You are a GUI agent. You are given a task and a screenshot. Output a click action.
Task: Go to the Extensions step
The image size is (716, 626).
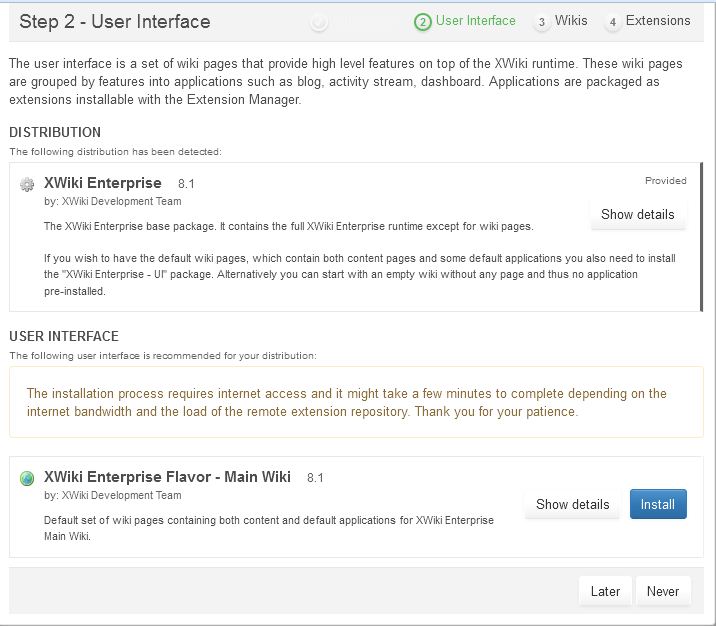click(658, 21)
